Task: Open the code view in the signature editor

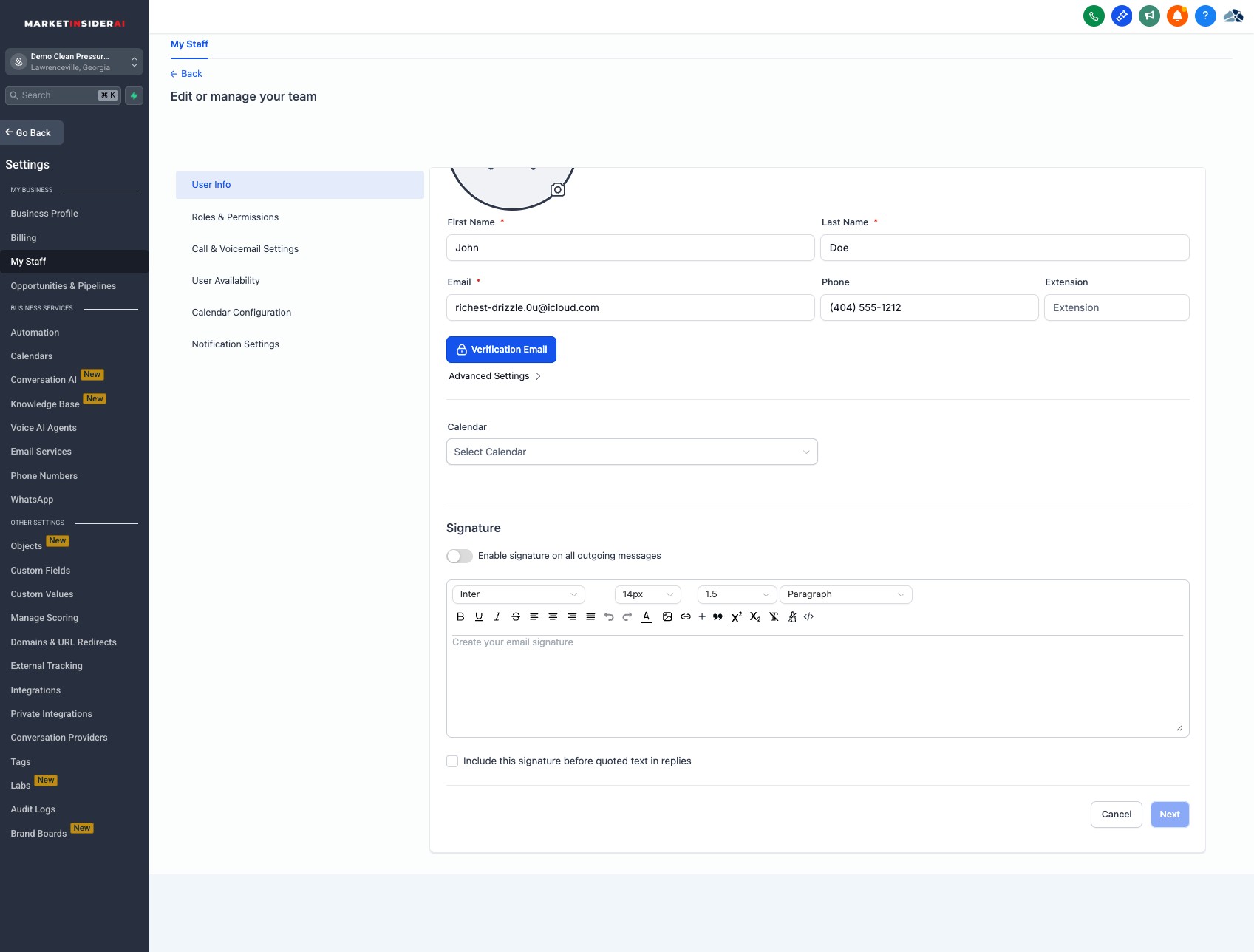Action: click(808, 616)
